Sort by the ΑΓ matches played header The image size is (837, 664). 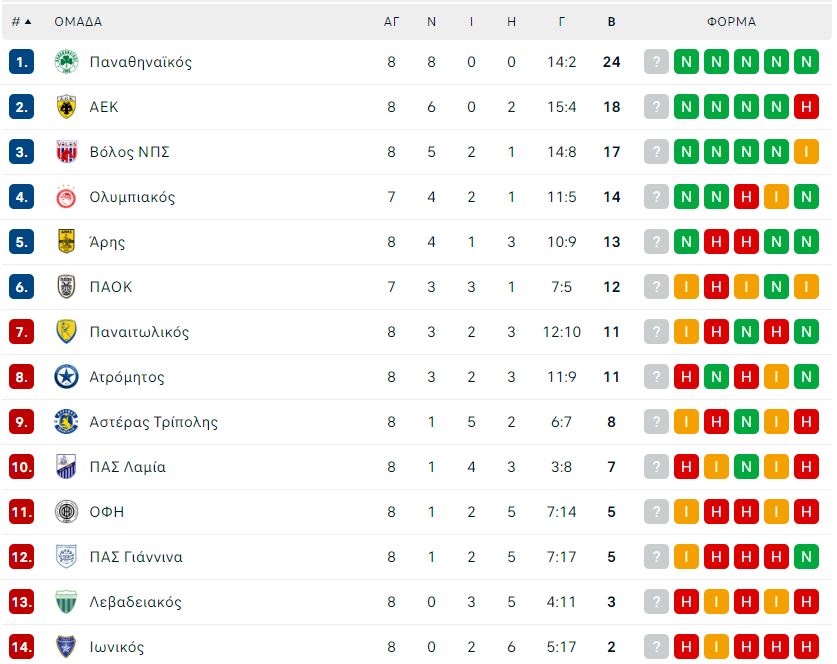391,22
